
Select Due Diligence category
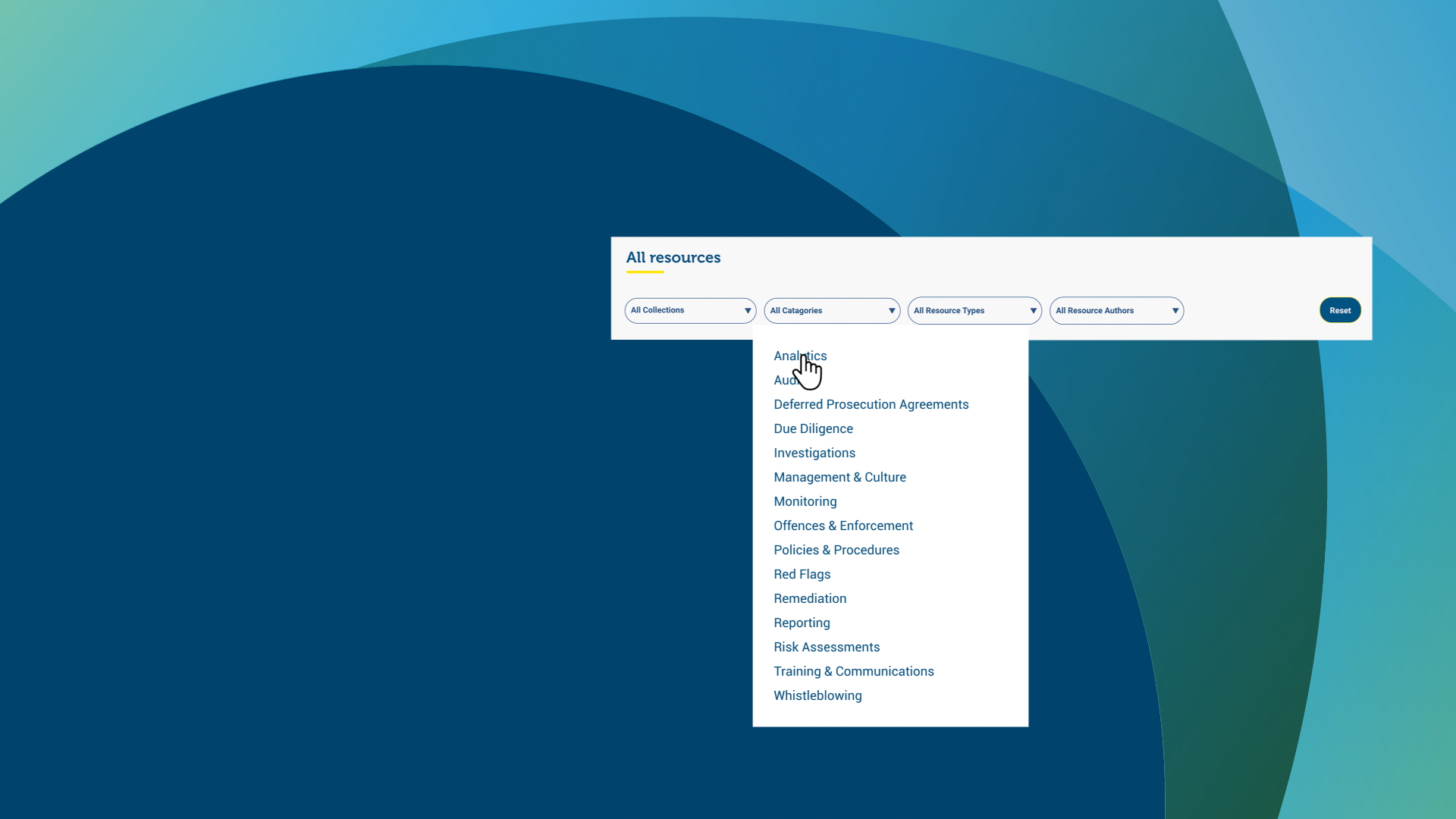[813, 428]
